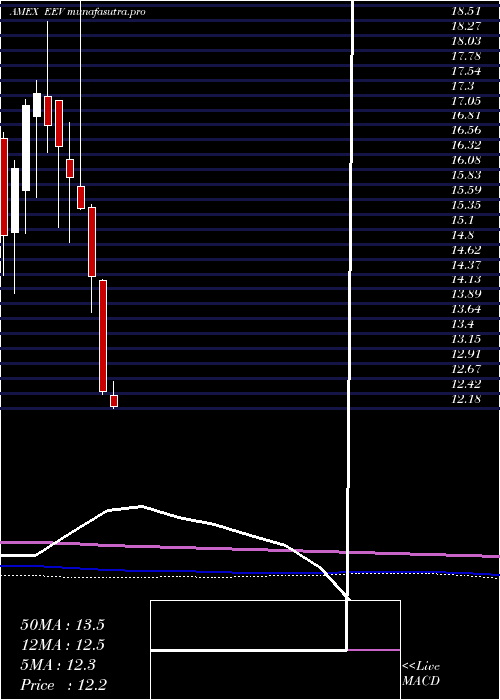The image size is (500, 700).
Task: Pick the 14.37 price level
Action: tap(466, 264)
